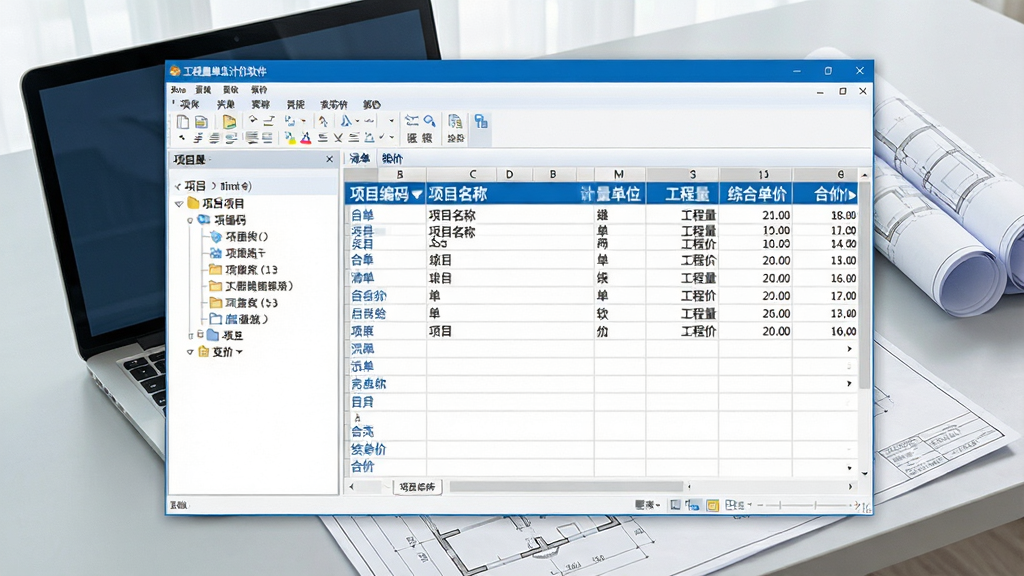
Task: Close the project tree side panel
Action: (x=330, y=159)
